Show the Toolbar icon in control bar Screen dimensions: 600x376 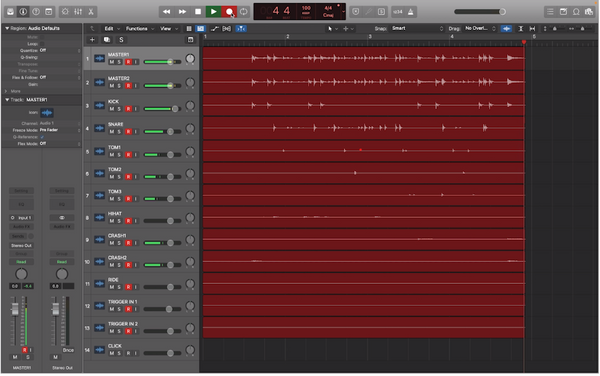(x=49, y=12)
